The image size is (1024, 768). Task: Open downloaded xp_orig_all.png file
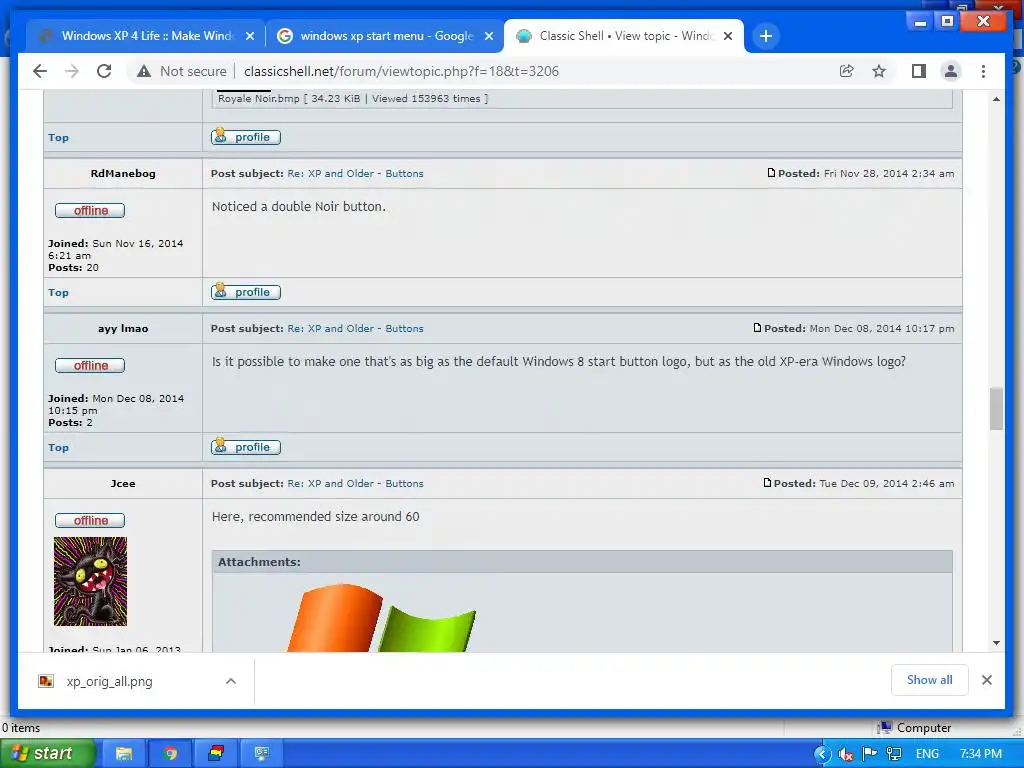click(109, 681)
